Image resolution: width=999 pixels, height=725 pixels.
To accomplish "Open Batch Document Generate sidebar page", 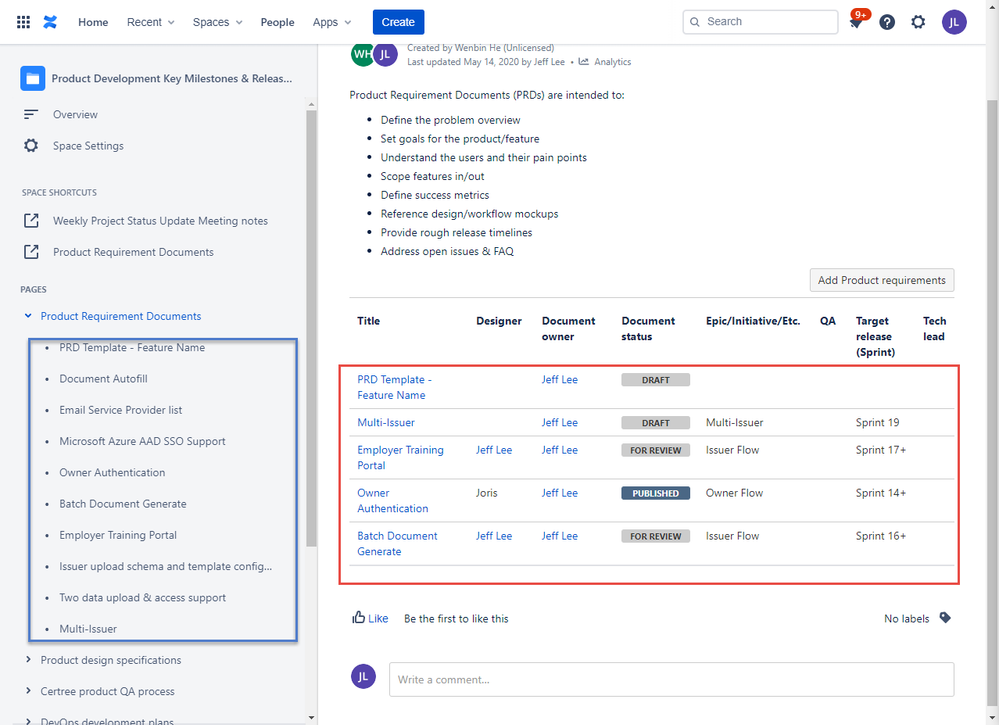I will click(123, 503).
